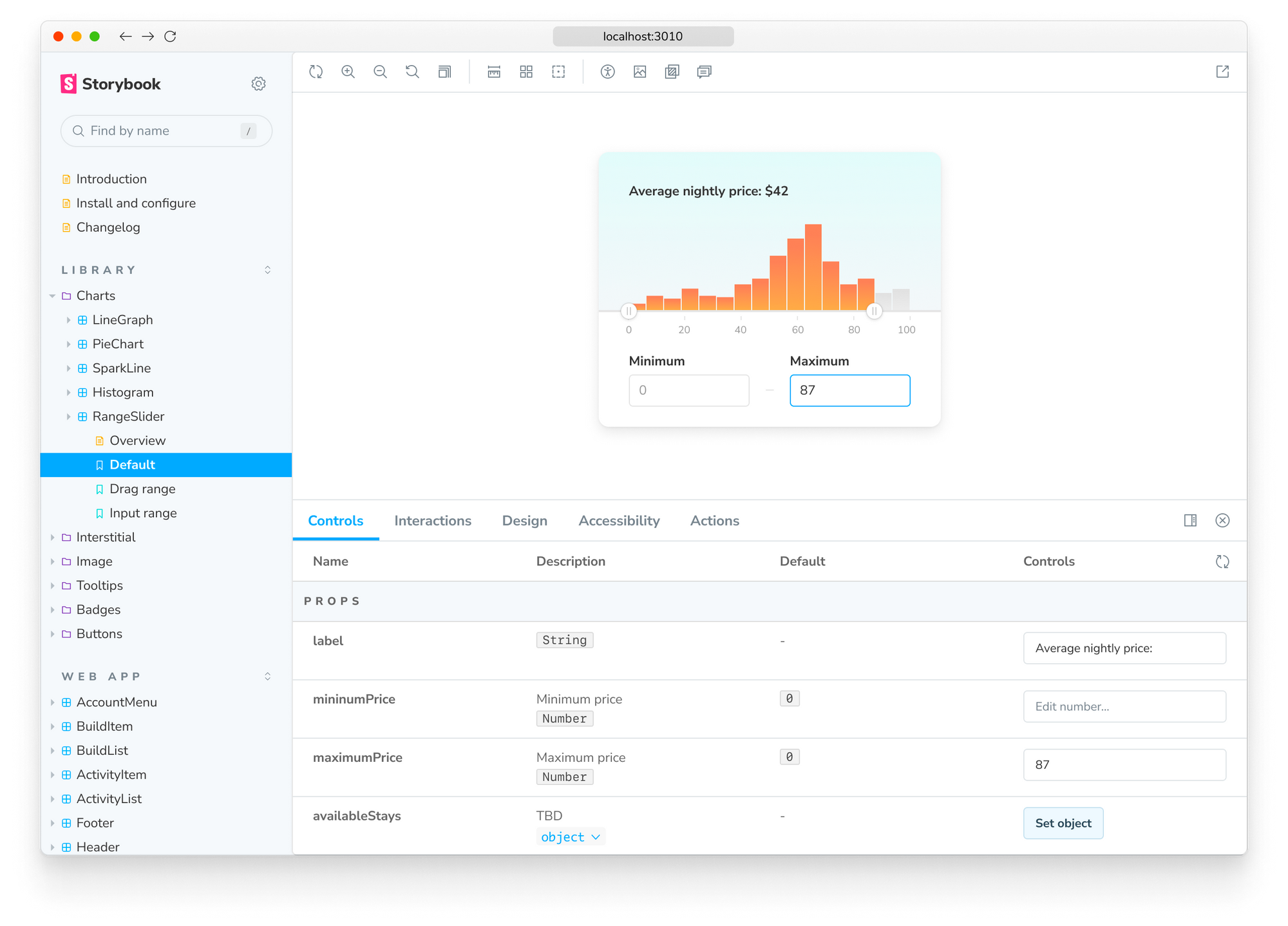Click the Set object button
The width and height of the screenshot is (1288, 926).
(x=1063, y=823)
